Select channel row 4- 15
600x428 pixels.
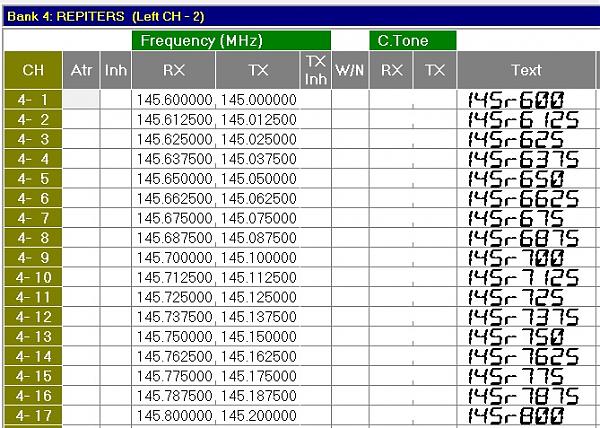pyautogui.click(x=33, y=376)
